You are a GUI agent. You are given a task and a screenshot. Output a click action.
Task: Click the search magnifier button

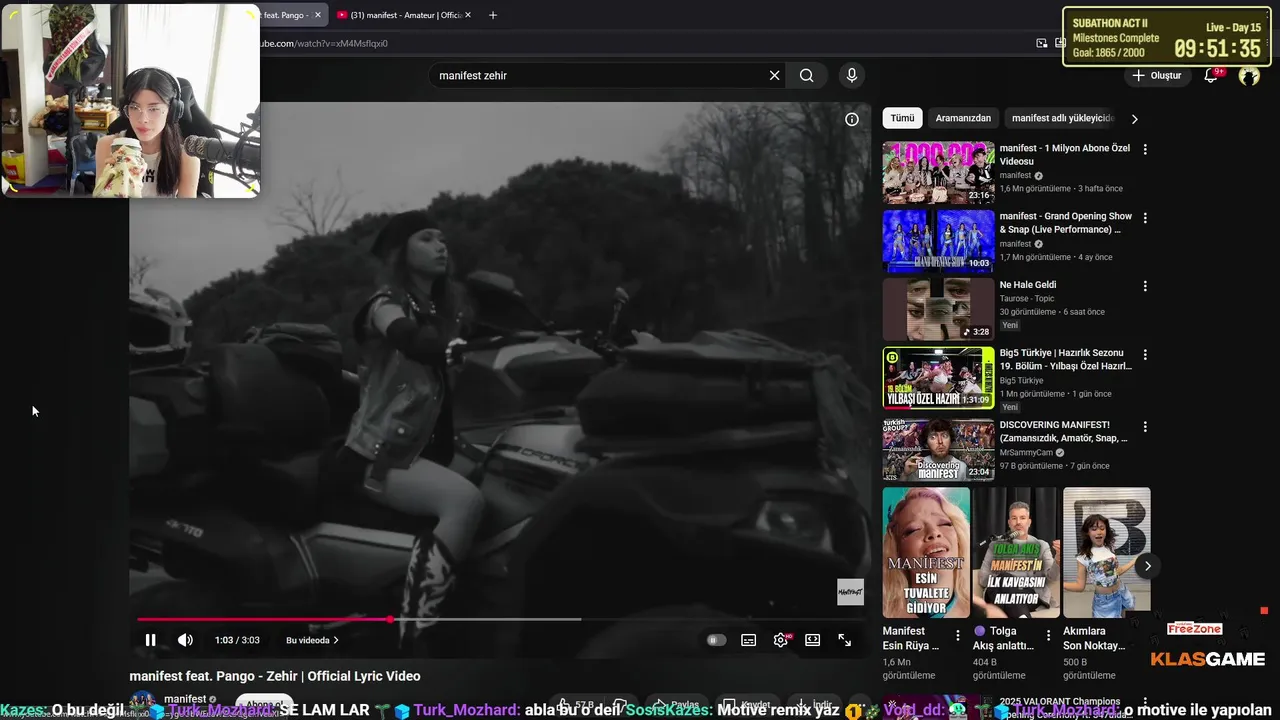807,75
